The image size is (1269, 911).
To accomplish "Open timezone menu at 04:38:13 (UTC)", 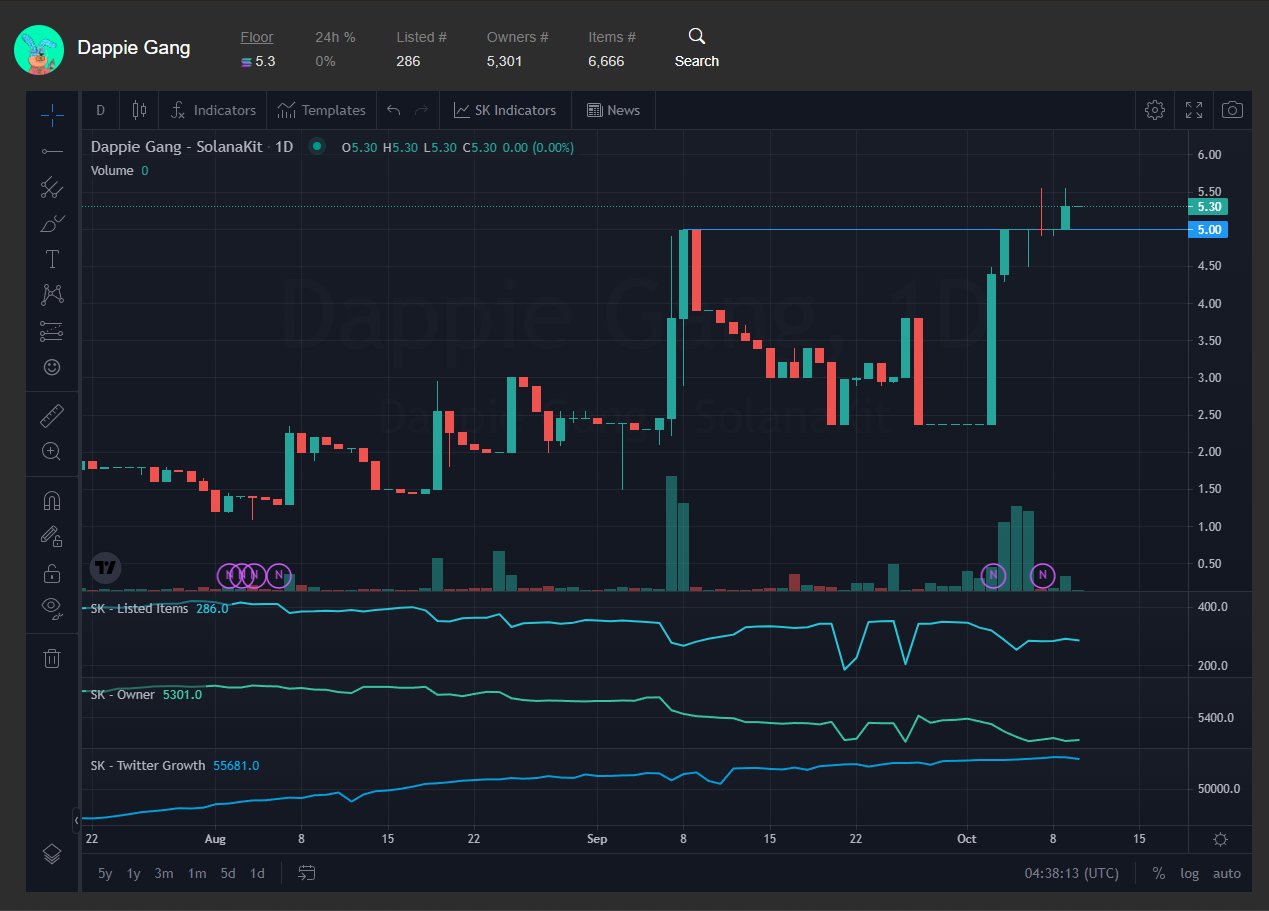I will point(1072,873).
